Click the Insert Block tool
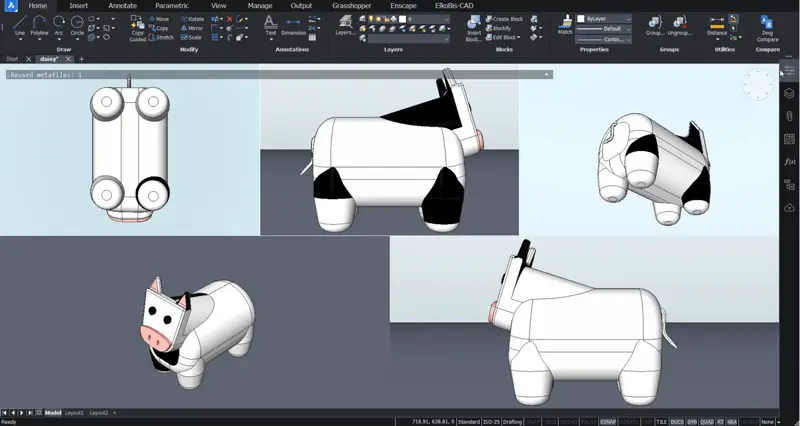800x426 pixels. (x=474, y=28)
